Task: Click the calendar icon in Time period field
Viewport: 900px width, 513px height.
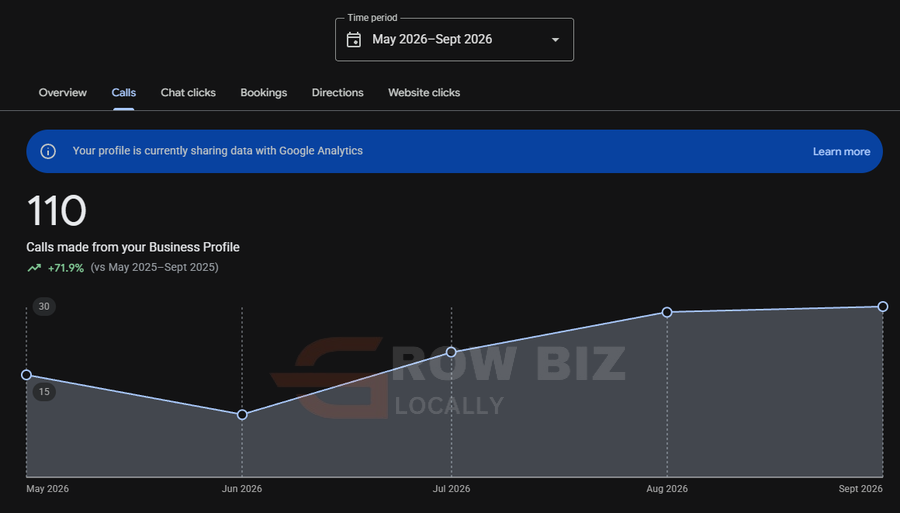Action: tap(354, 40)
